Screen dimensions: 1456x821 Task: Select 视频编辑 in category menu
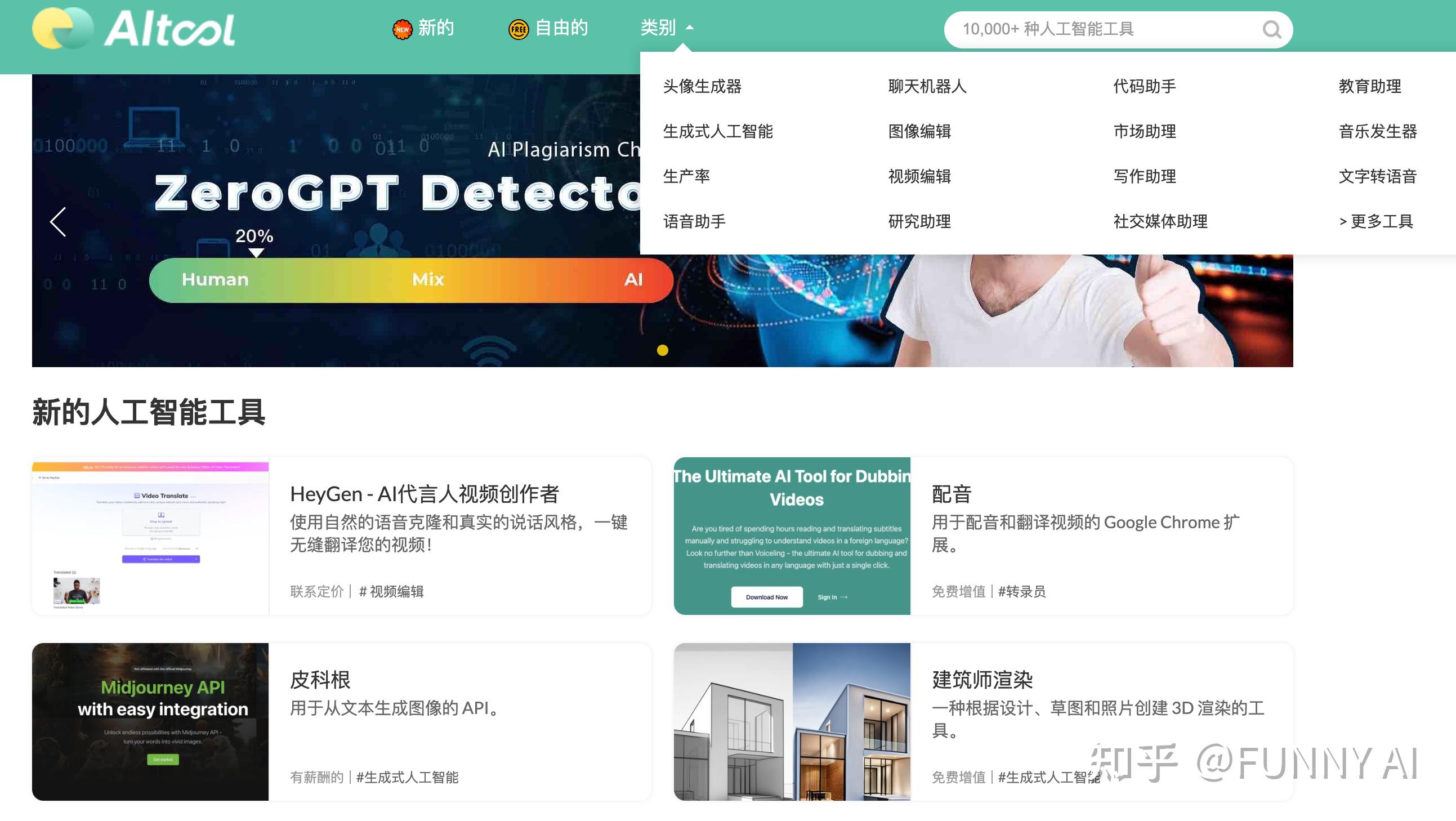click(x=919, y=176)
